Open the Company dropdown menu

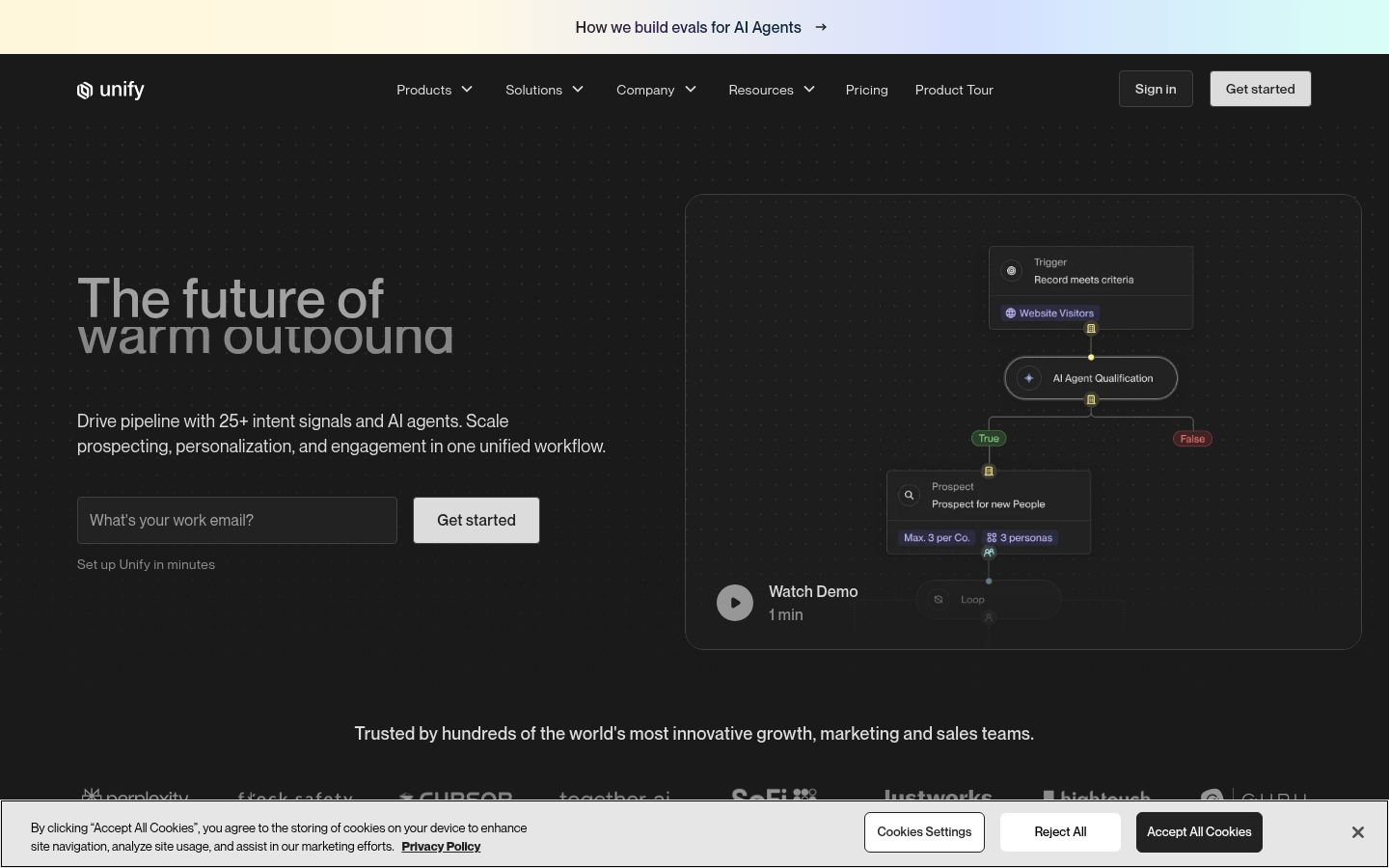[x=656, y=90]
